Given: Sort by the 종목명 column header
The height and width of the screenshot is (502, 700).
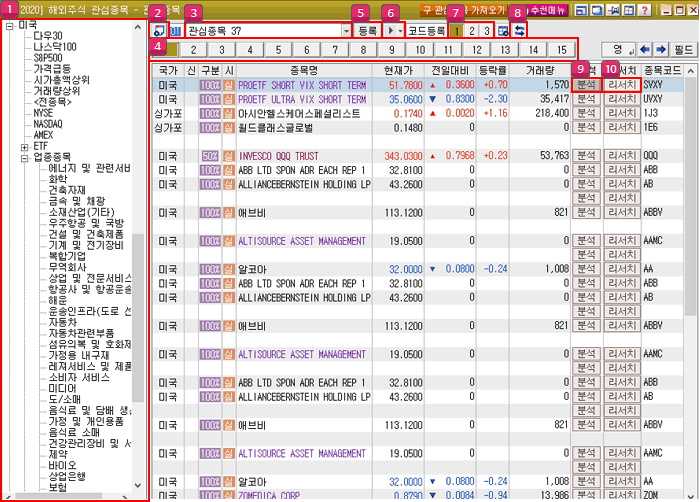Looking at the screenshot, I should coord(304,71).
